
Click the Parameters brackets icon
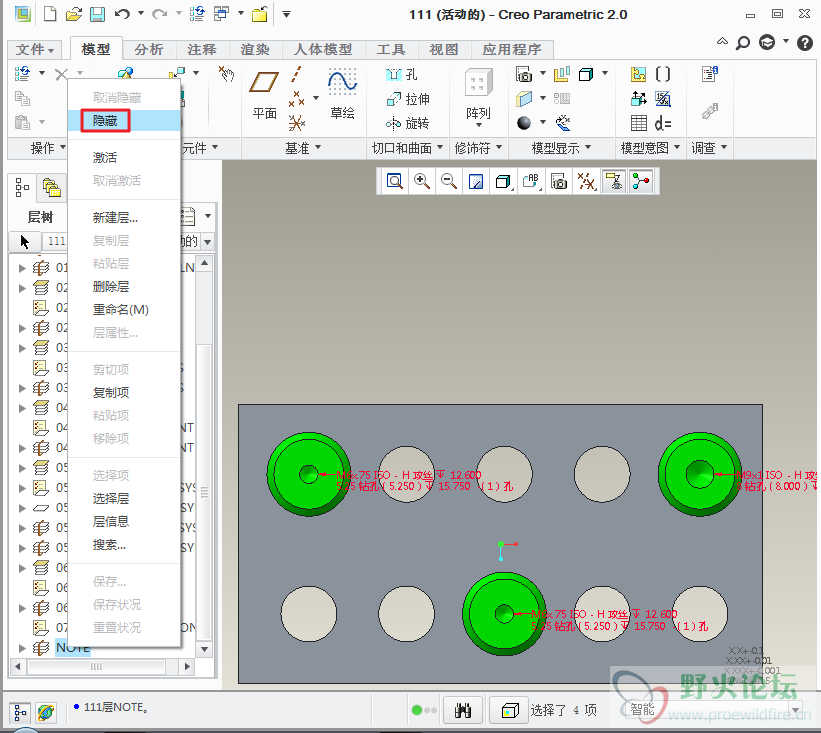663,74
